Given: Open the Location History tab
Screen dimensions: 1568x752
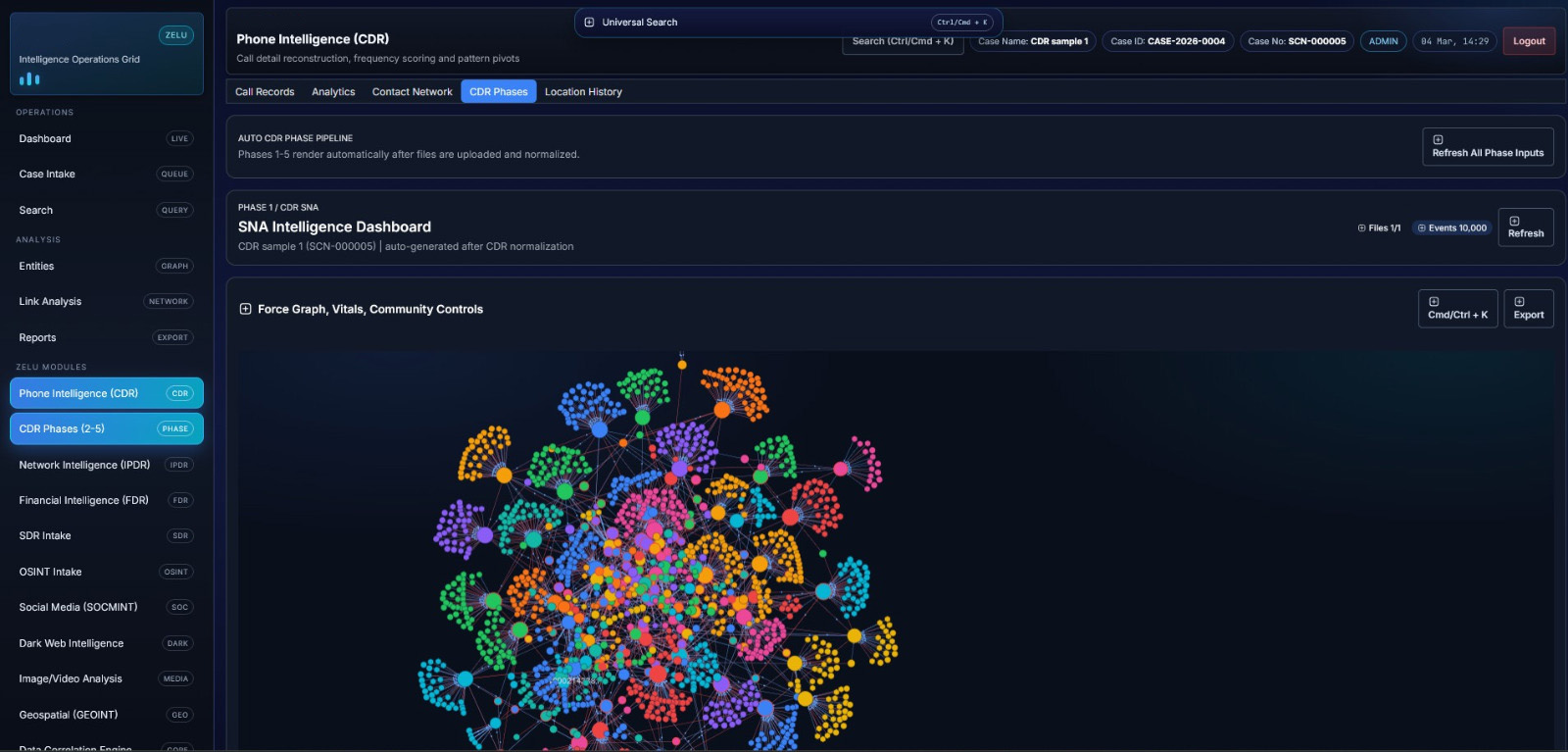Looking at the screenshot, I should click(x=583, y=92).
